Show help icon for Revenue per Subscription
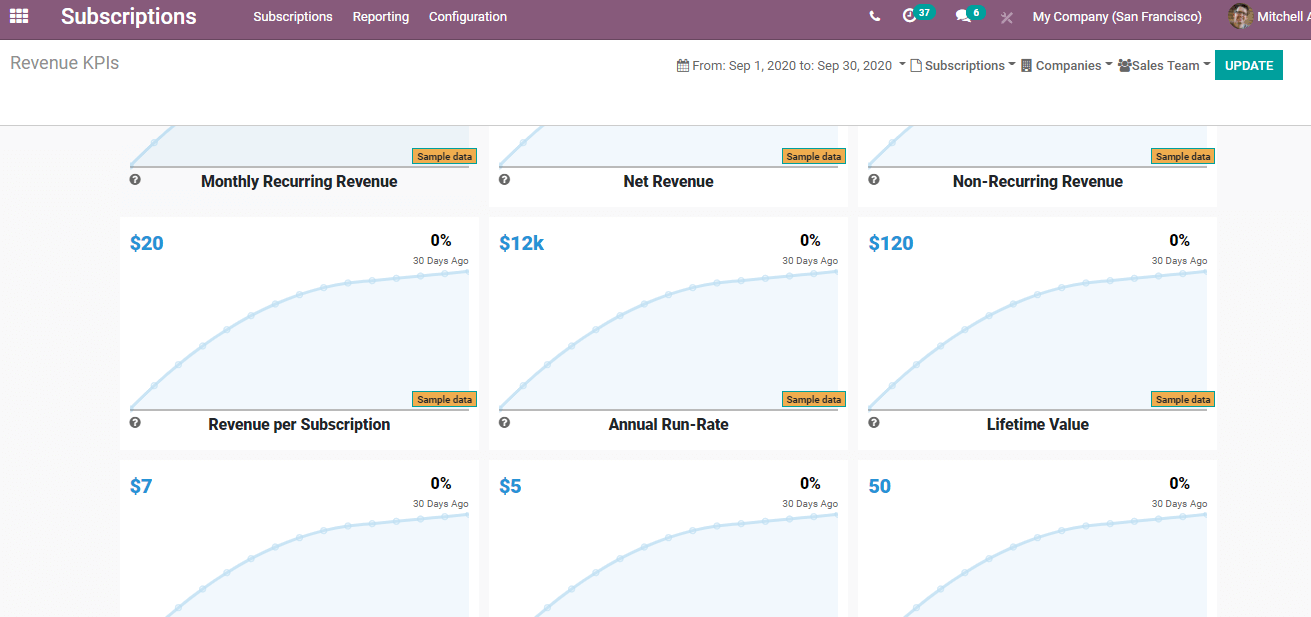The image size is (1311, 617). click(x=135, y=423)
